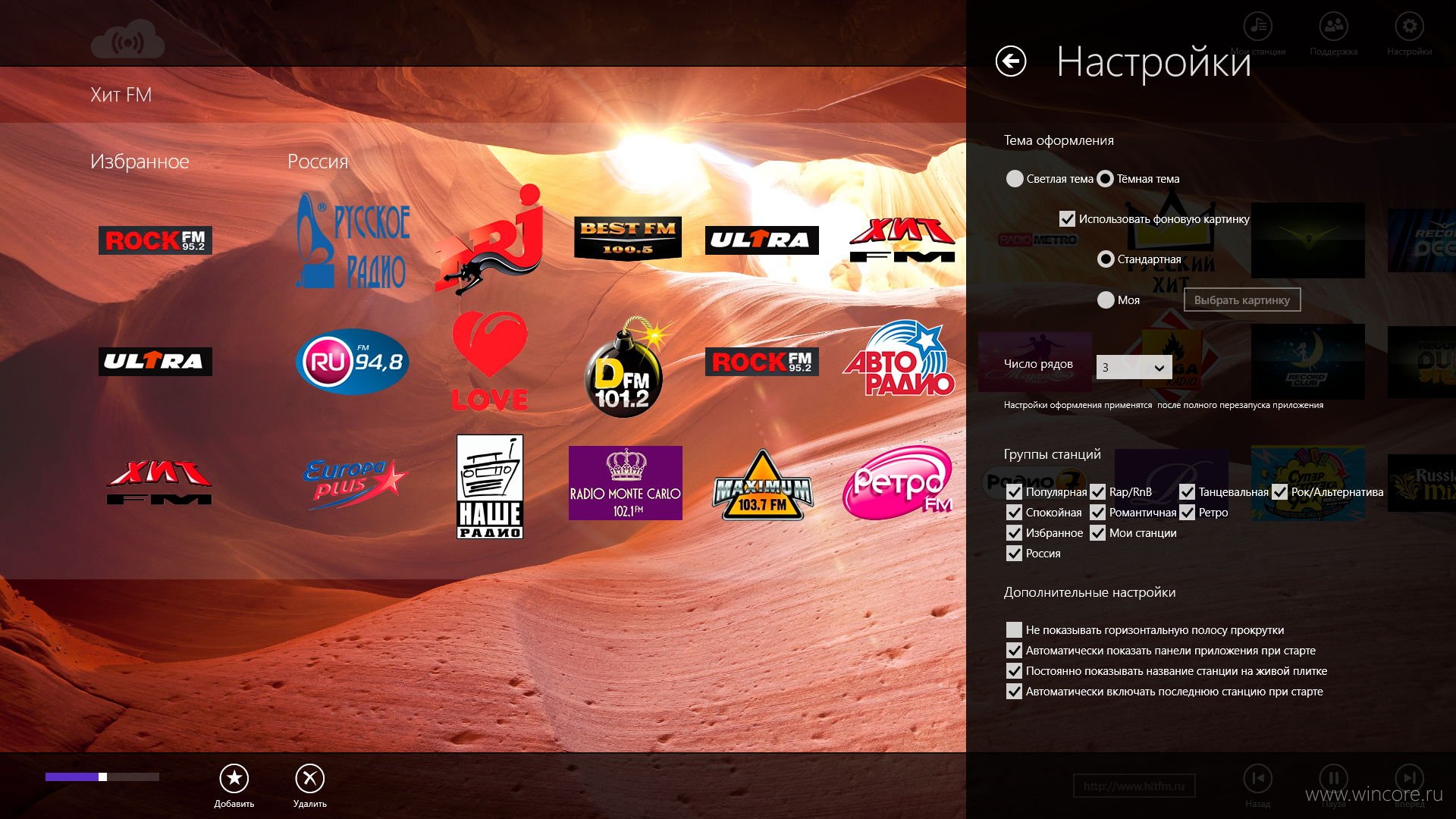The image size is (1456, 819).
Task: Adjust the volume slider in bottom bar
Action: coord(102,777)
